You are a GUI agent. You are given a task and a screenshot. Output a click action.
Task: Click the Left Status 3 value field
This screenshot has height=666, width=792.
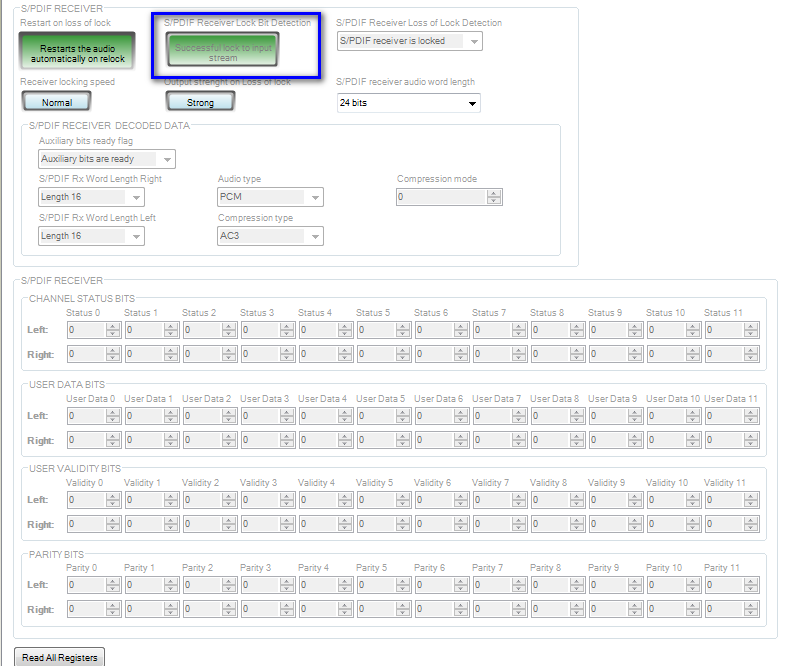click(x=261, y=330)
